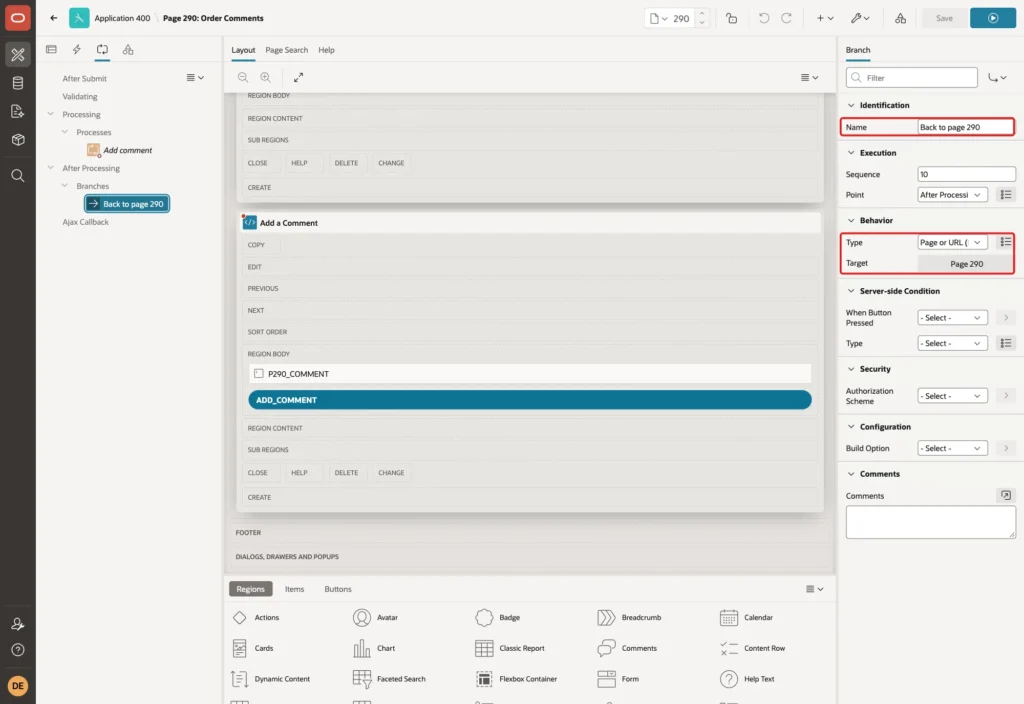Click the property Filter field
The width and height of the screenshot is (1024, 704).
tap(912, 78)
